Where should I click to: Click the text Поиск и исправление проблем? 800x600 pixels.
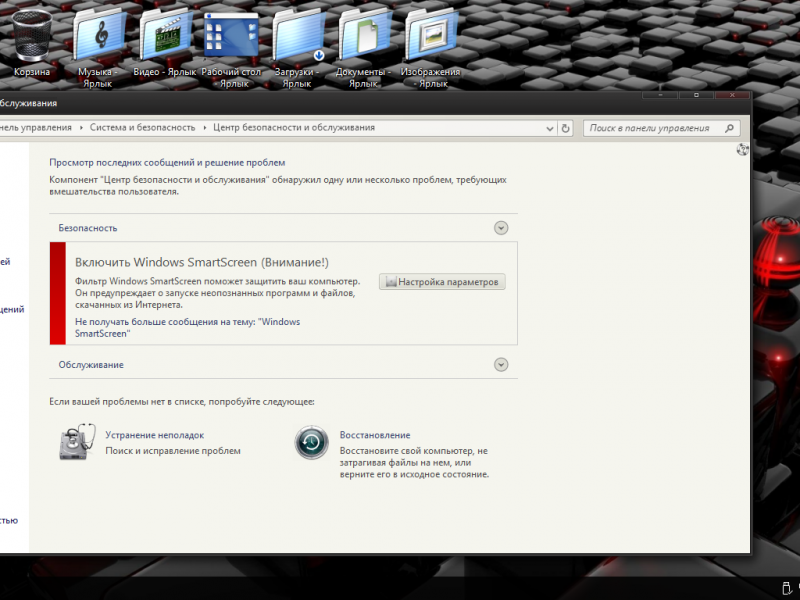coord(173,451)
